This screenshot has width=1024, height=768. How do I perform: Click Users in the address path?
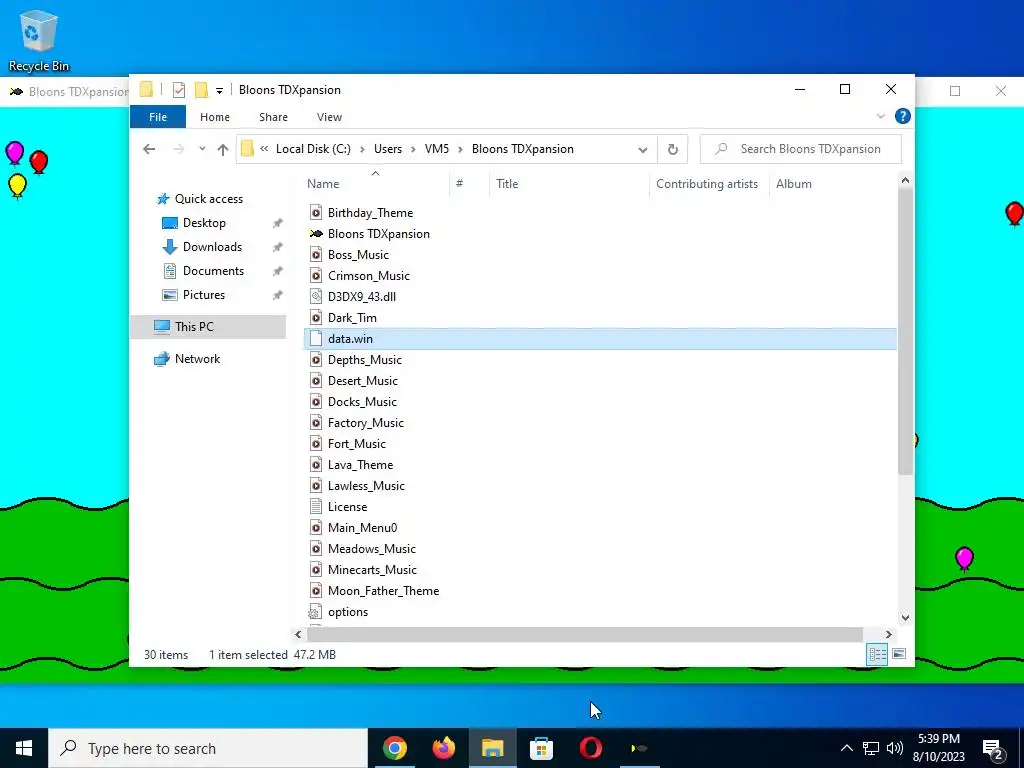[388, 149]
